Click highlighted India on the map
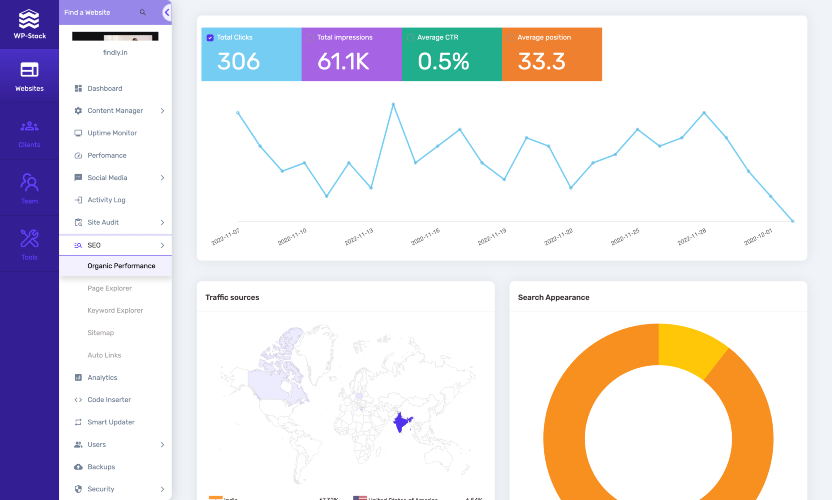 click(x=402, y=423)
